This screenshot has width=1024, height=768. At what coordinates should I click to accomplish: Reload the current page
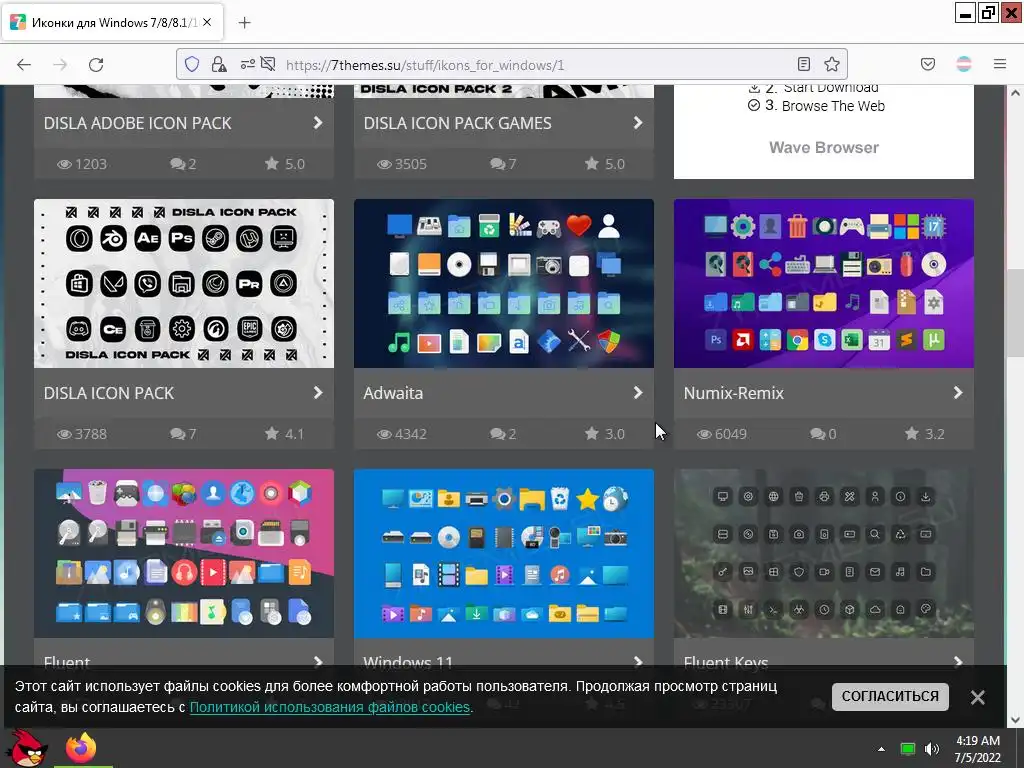[96, 65]
